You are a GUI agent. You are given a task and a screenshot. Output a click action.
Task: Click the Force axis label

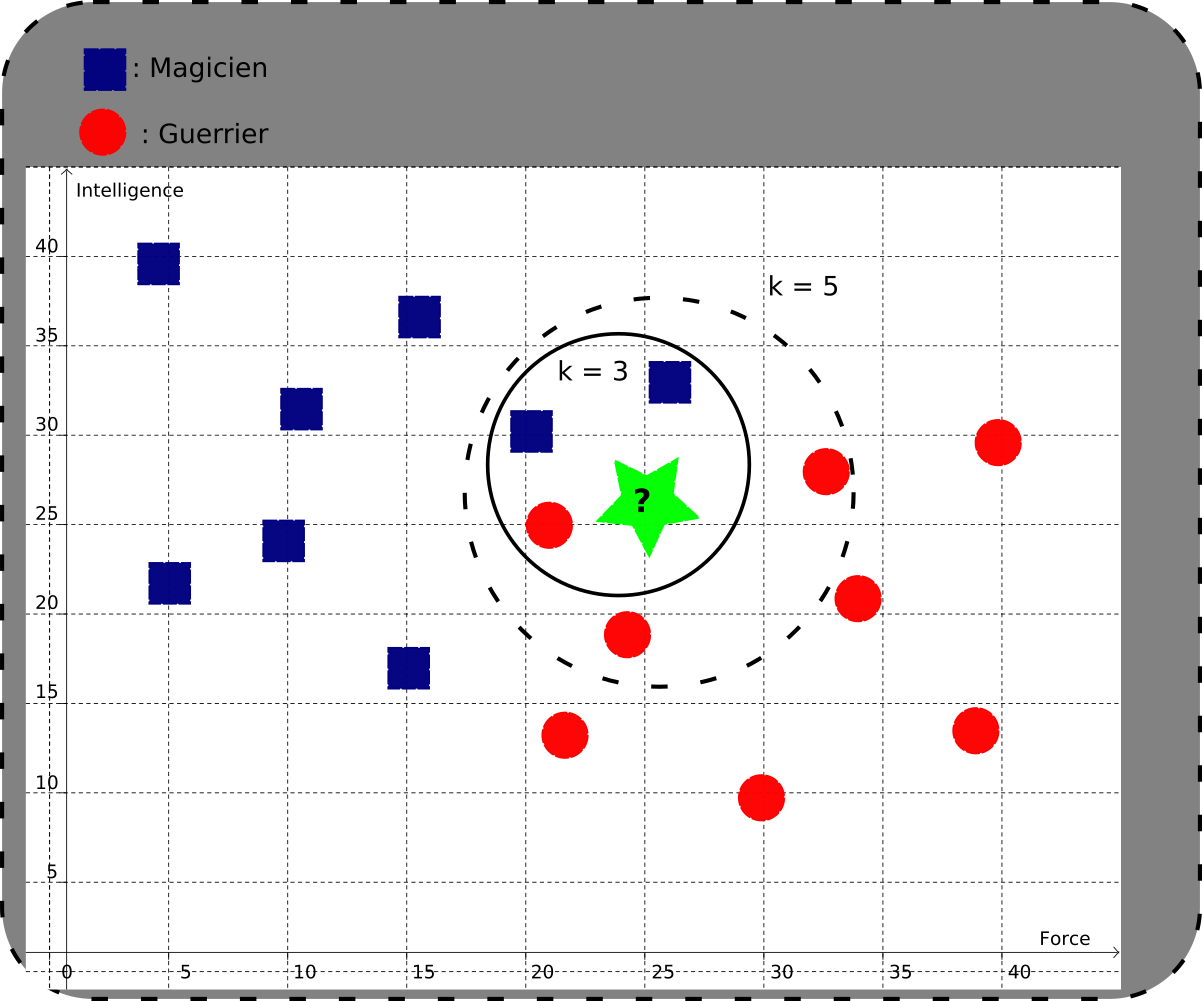1065,938
